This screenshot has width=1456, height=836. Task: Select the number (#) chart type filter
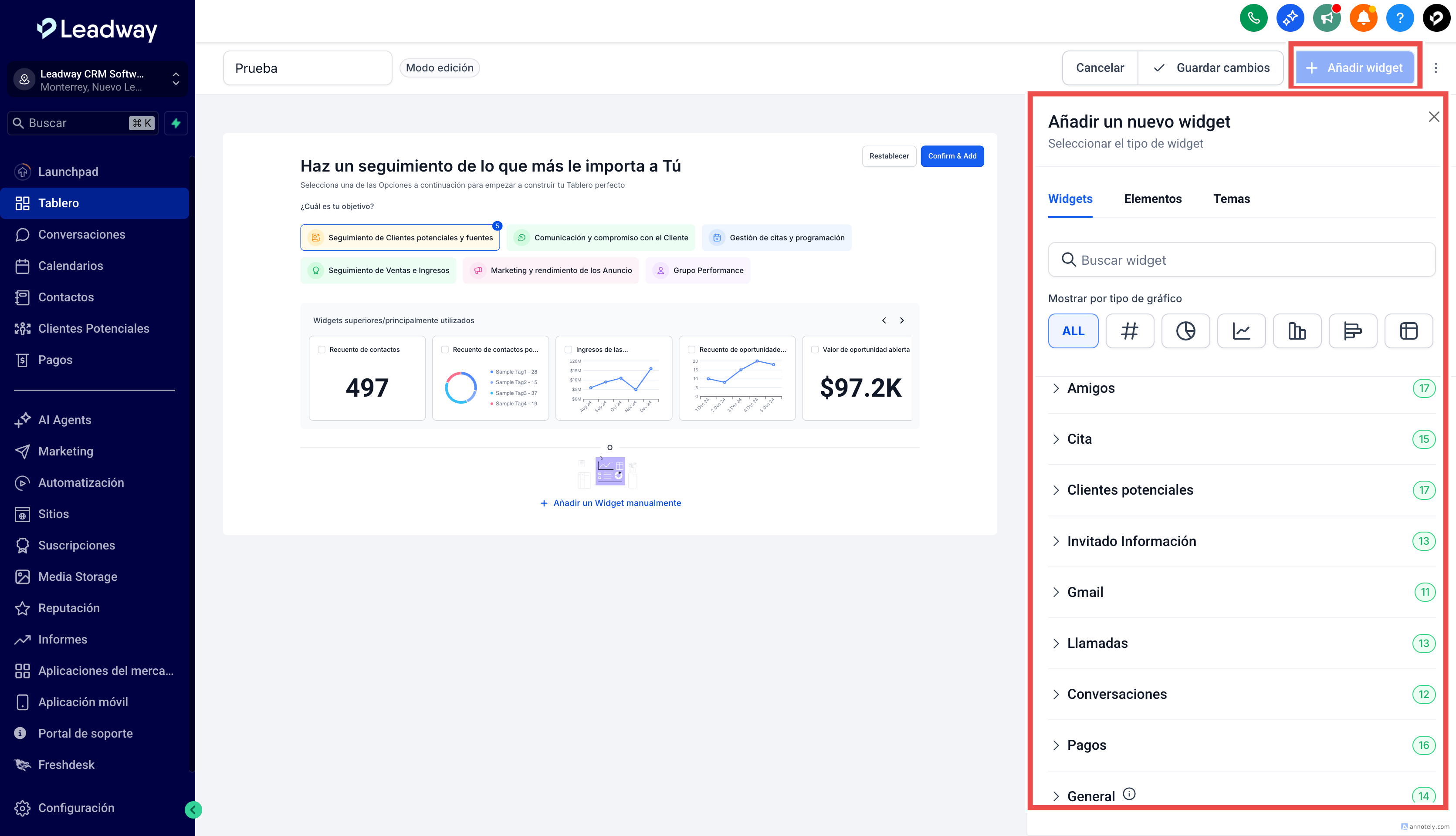(1129, 331)
